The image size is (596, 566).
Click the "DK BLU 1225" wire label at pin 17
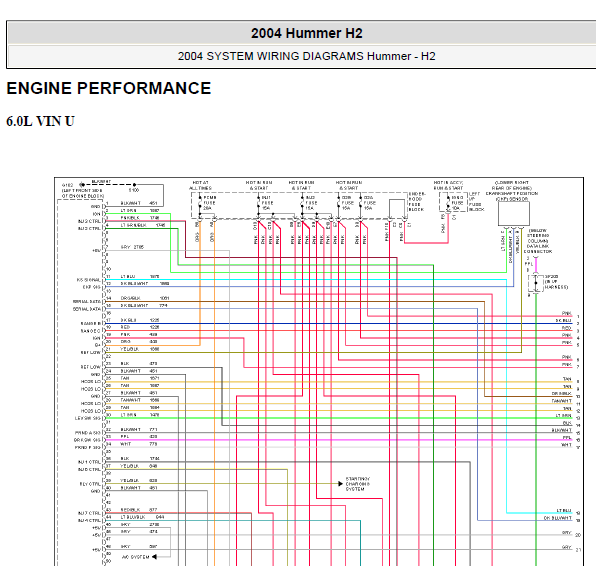click(140, 320)
